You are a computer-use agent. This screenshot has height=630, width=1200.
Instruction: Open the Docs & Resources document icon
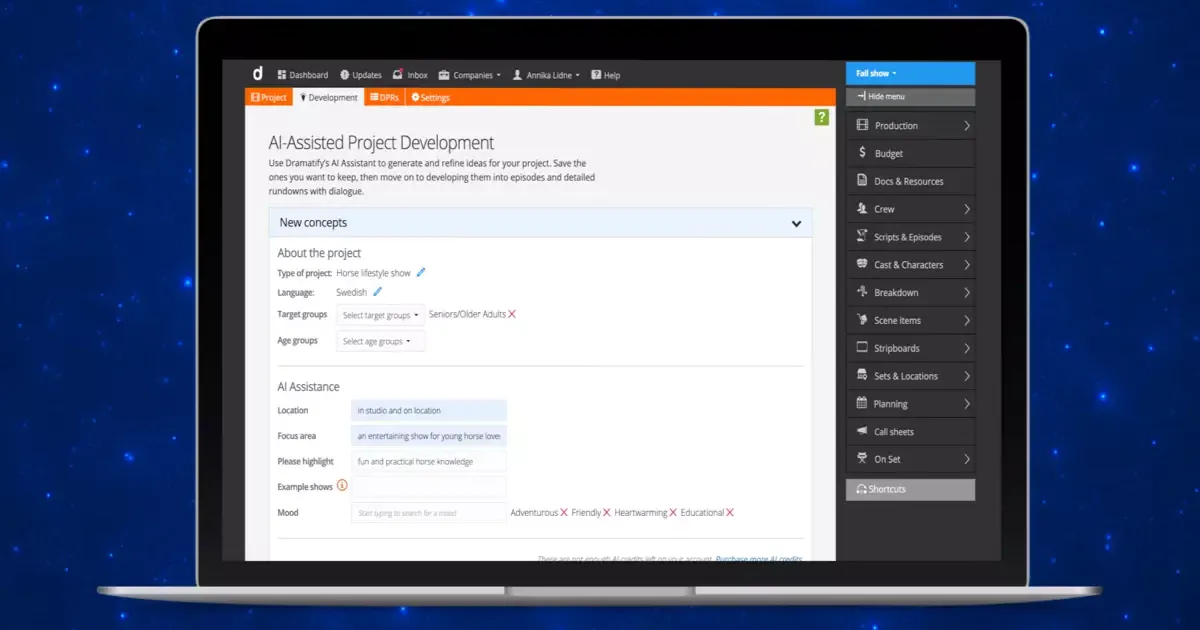click(x=862, y=181)
